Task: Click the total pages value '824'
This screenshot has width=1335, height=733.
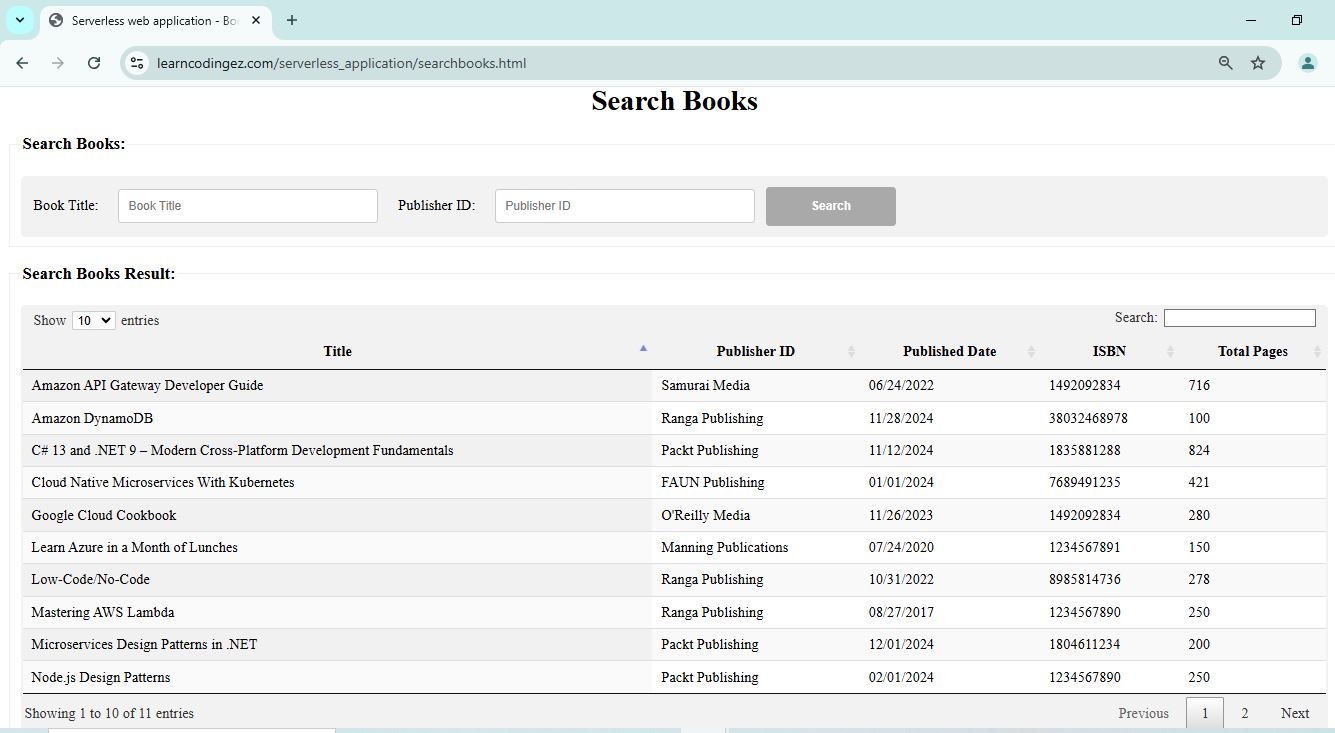Action: [x=1199, y=450]
